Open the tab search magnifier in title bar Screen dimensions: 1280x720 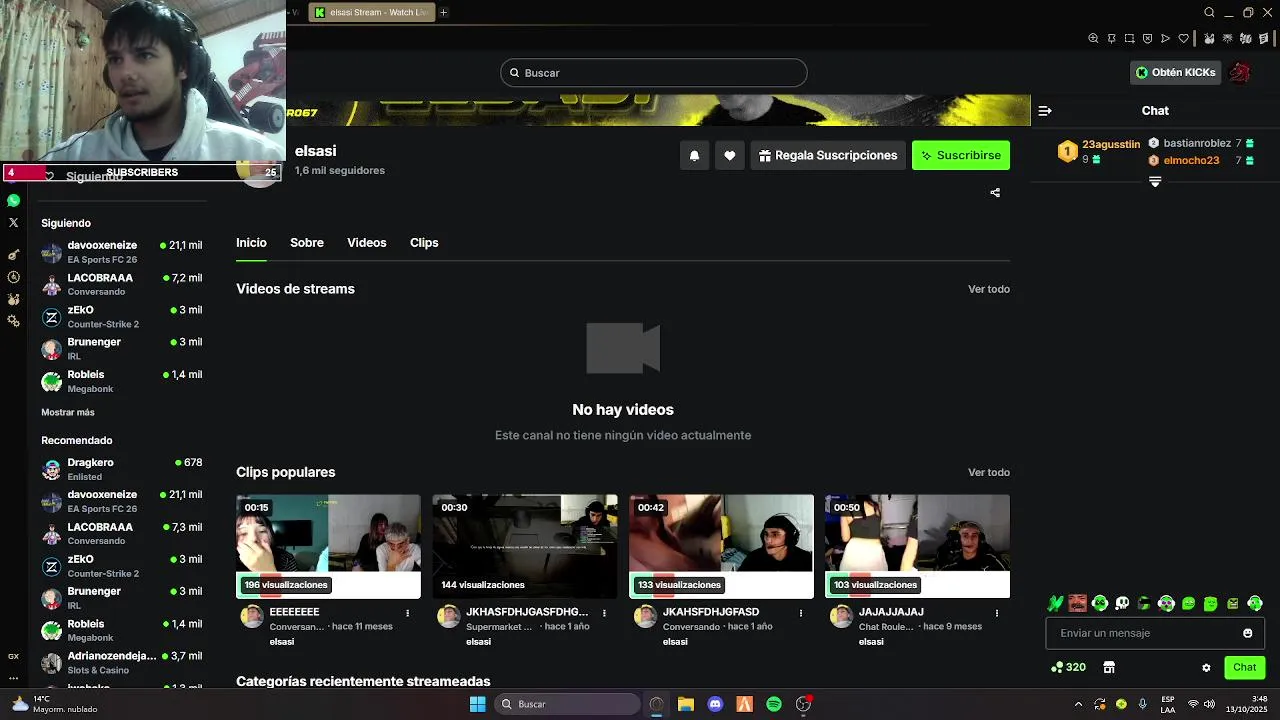click(x=1209, y=13)
